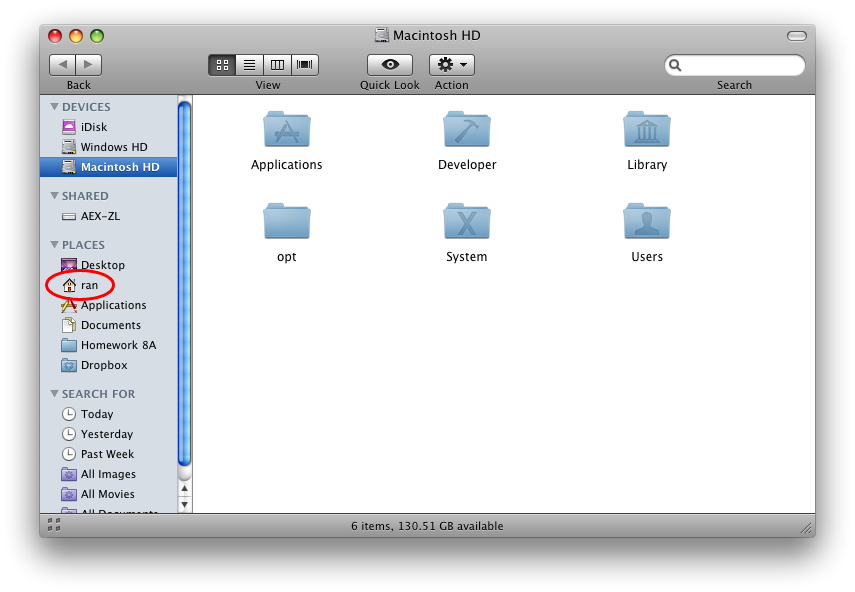Select iDisk in the sidebar

[x=109, y=127]
